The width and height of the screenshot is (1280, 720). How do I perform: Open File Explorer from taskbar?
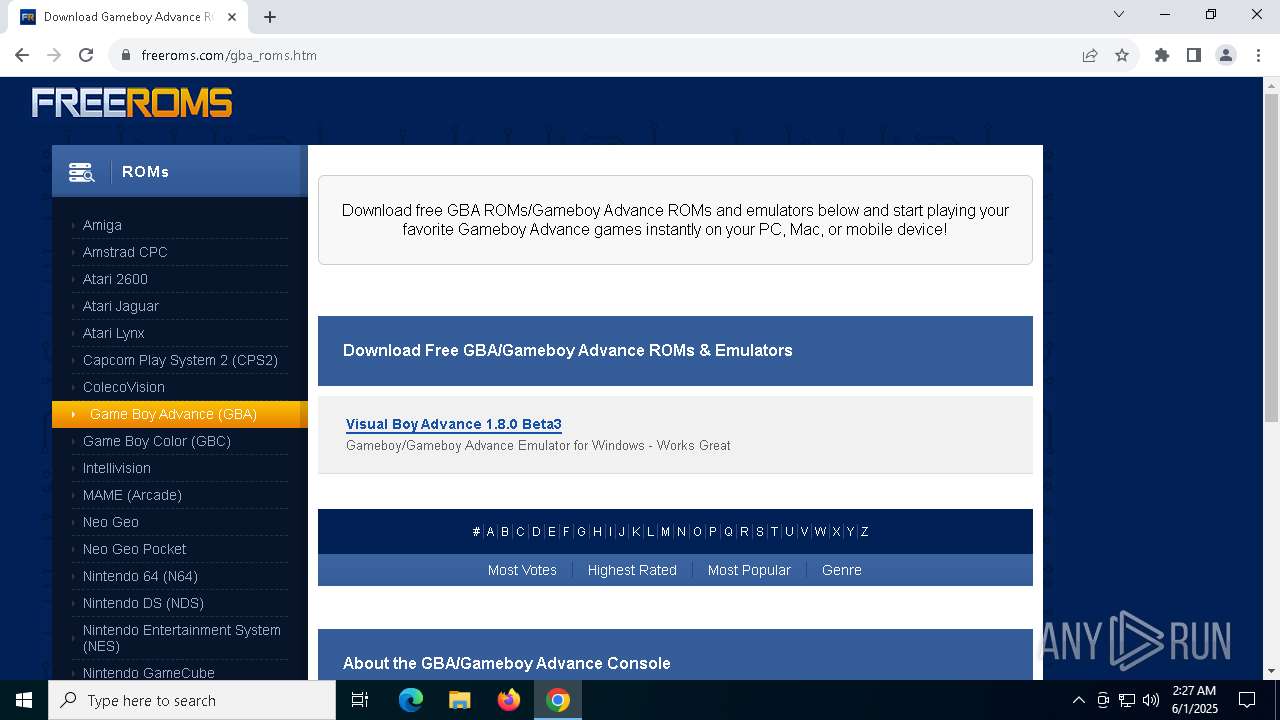460,700
